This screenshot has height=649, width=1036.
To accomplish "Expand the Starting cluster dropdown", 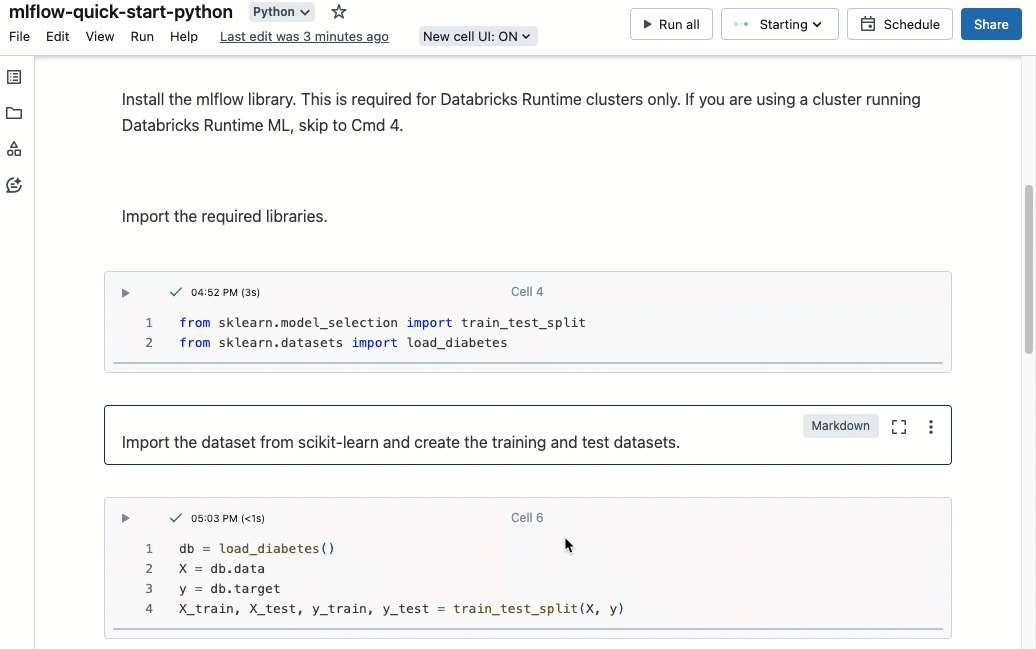I will coord(779,24).
